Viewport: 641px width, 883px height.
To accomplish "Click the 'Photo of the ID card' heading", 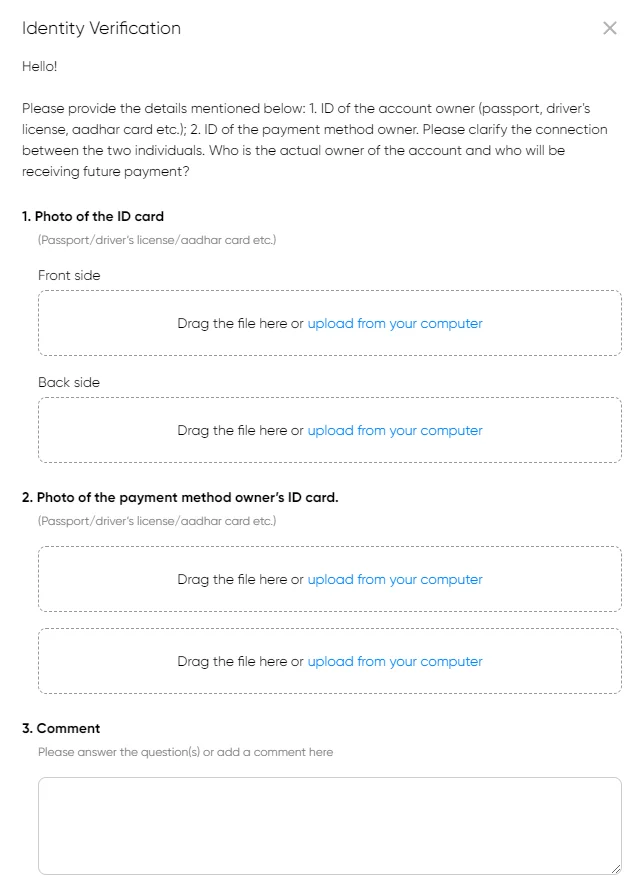I will pyautogui.click(x=93, y=216).
